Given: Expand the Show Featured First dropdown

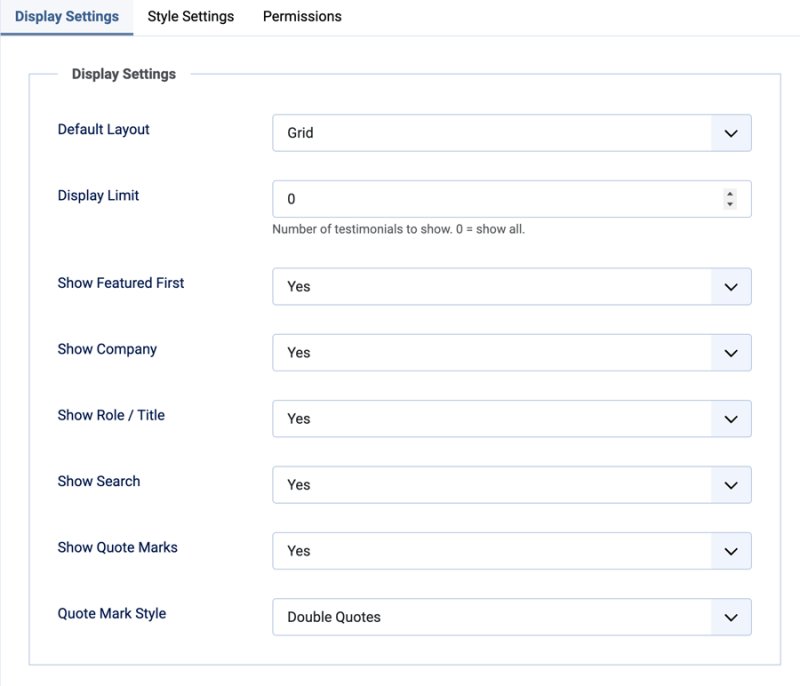Looking at the screenshot, I should (x=512, y=287).
